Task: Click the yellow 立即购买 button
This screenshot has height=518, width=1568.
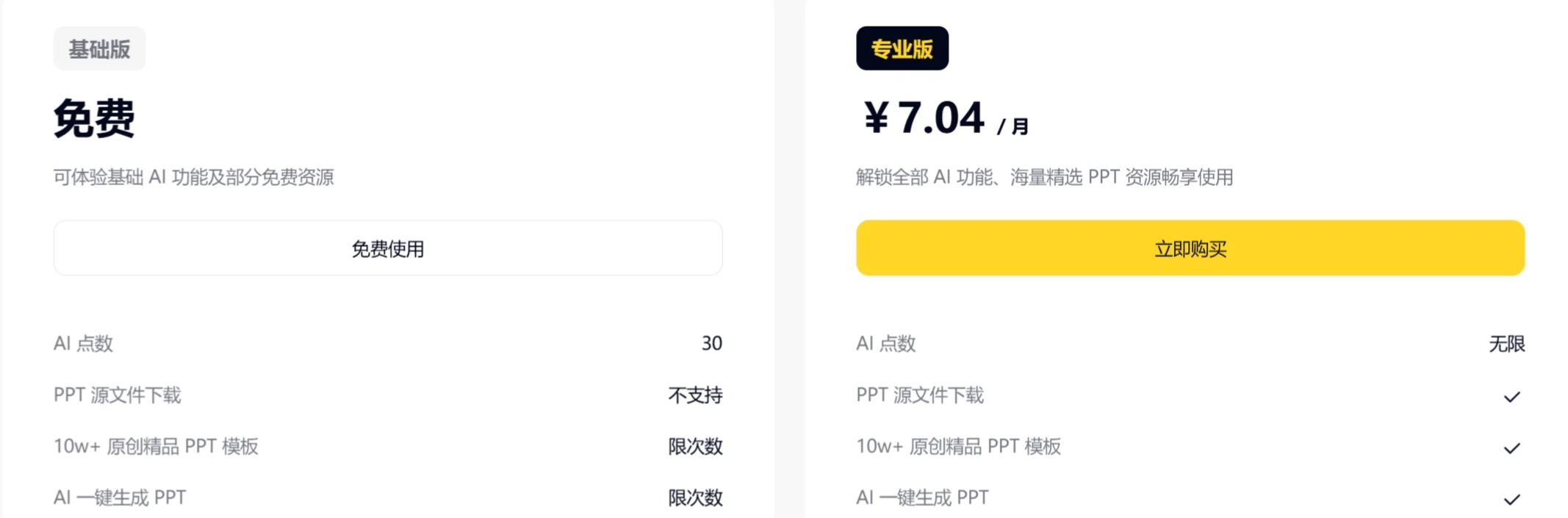Action: tap(1190, 248)
